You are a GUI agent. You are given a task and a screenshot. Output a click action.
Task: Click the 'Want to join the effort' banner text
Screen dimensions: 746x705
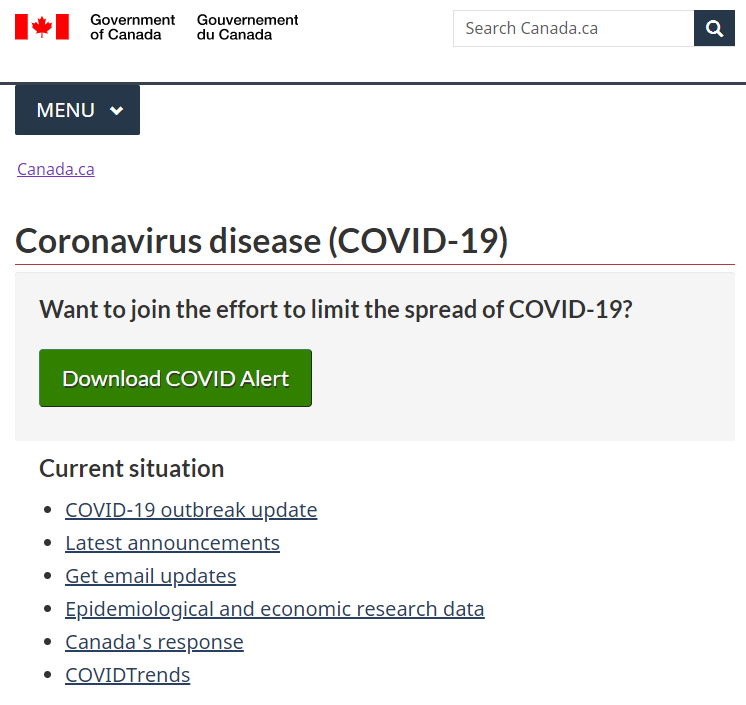click(335, 309)
